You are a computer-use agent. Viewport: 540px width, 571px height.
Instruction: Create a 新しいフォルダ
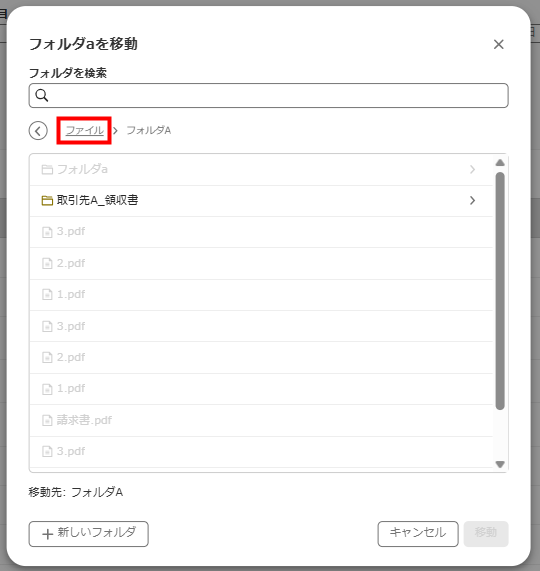point(88,534)
